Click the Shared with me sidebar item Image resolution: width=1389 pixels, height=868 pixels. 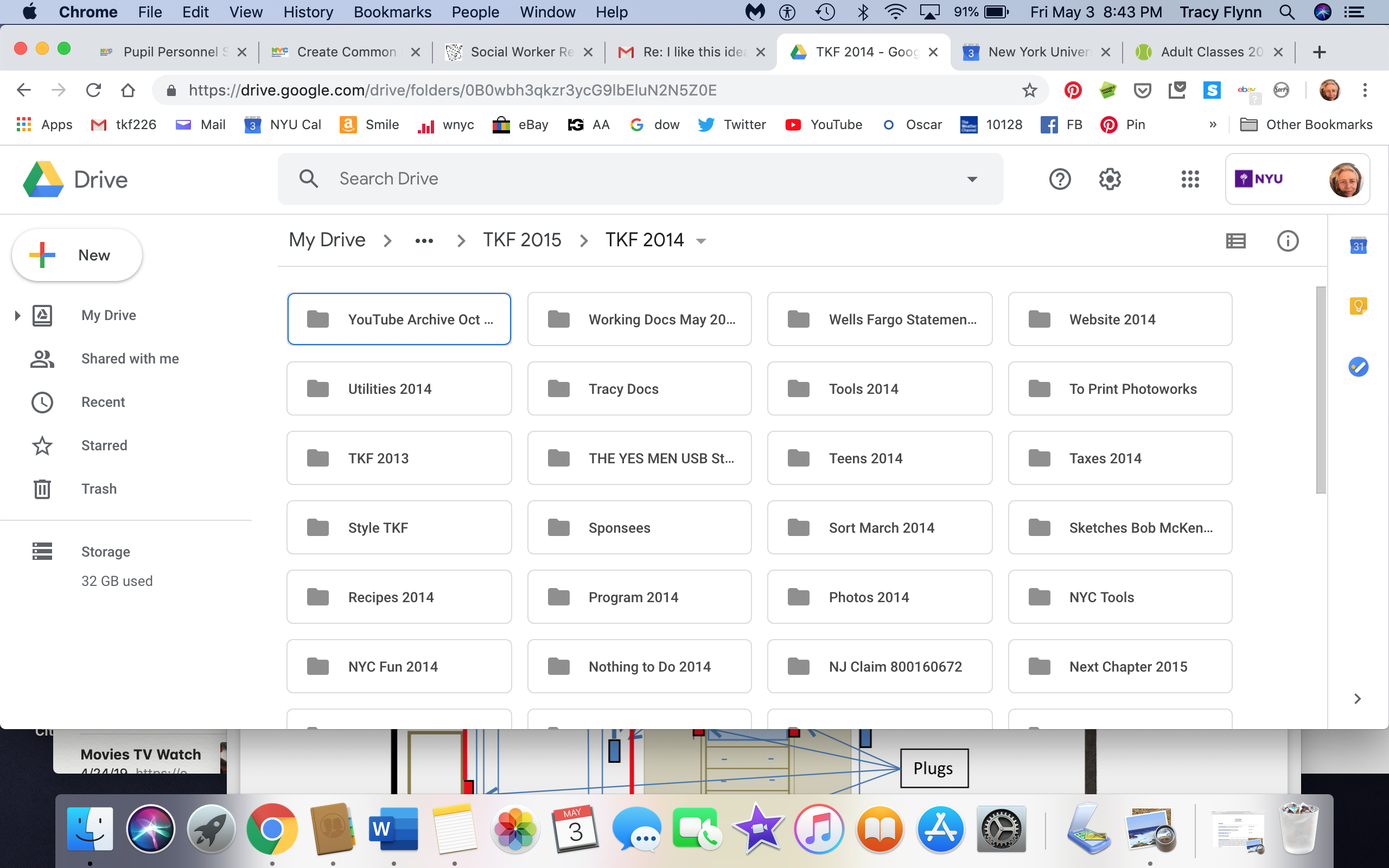click(130, 358)
